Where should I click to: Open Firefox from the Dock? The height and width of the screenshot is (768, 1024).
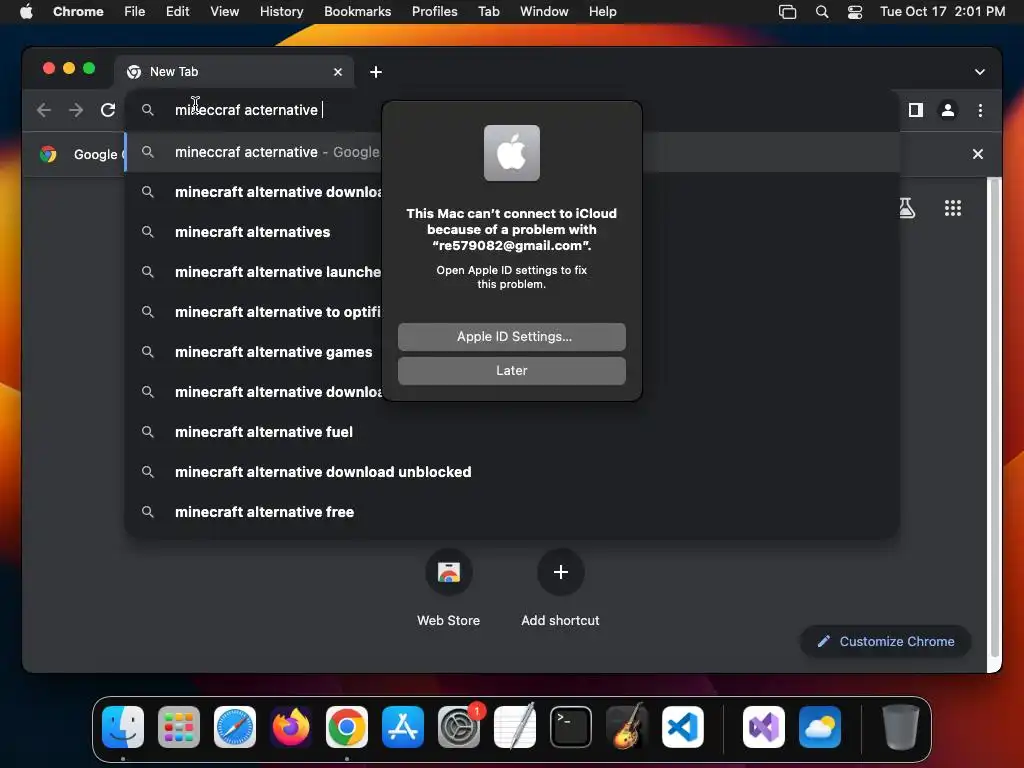tap(291, 727)
